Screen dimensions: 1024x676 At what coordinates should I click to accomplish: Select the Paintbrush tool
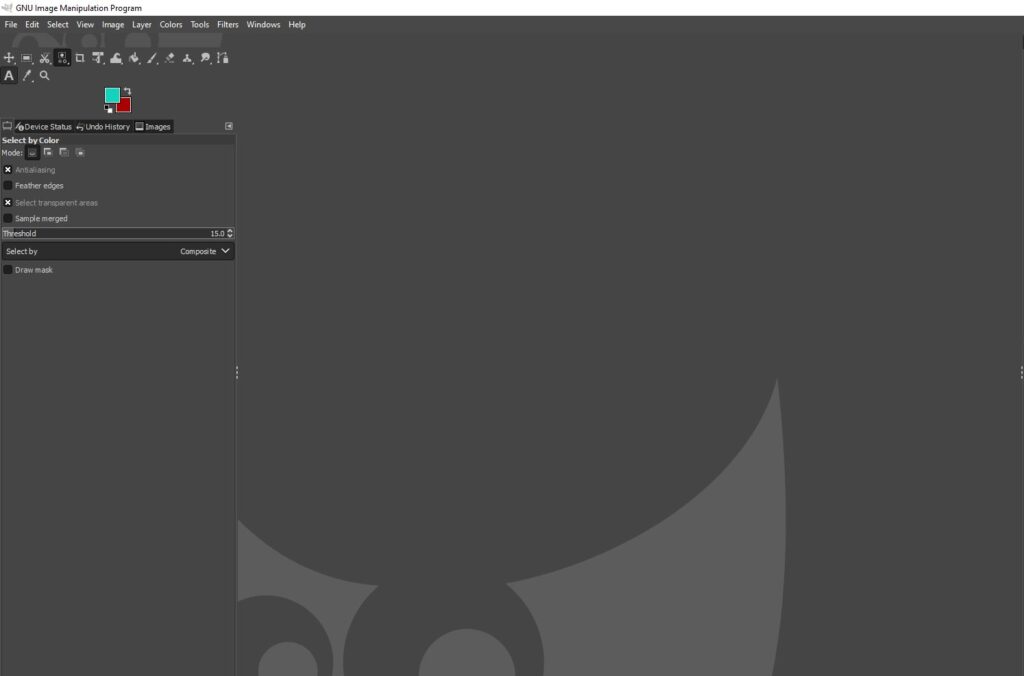click(151, 57)
